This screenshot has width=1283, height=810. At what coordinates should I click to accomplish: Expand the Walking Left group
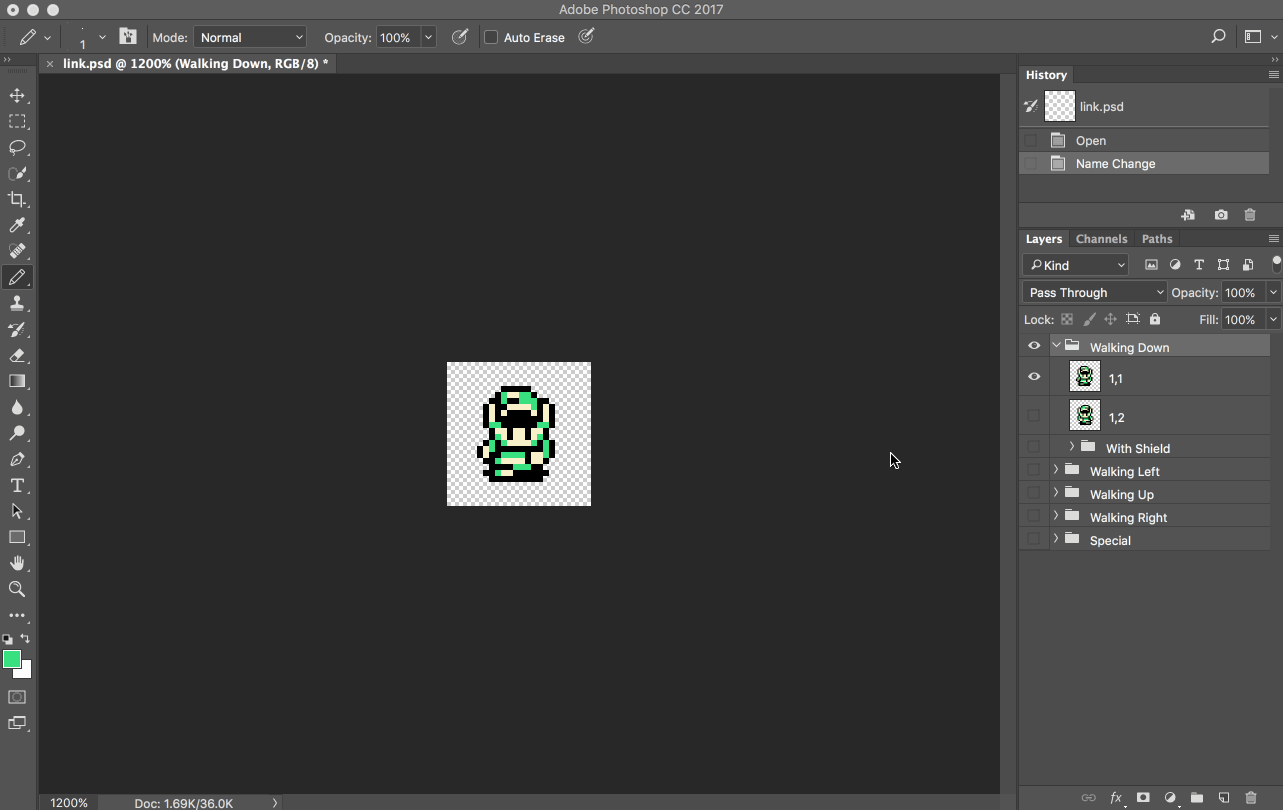click(1056, 470)
